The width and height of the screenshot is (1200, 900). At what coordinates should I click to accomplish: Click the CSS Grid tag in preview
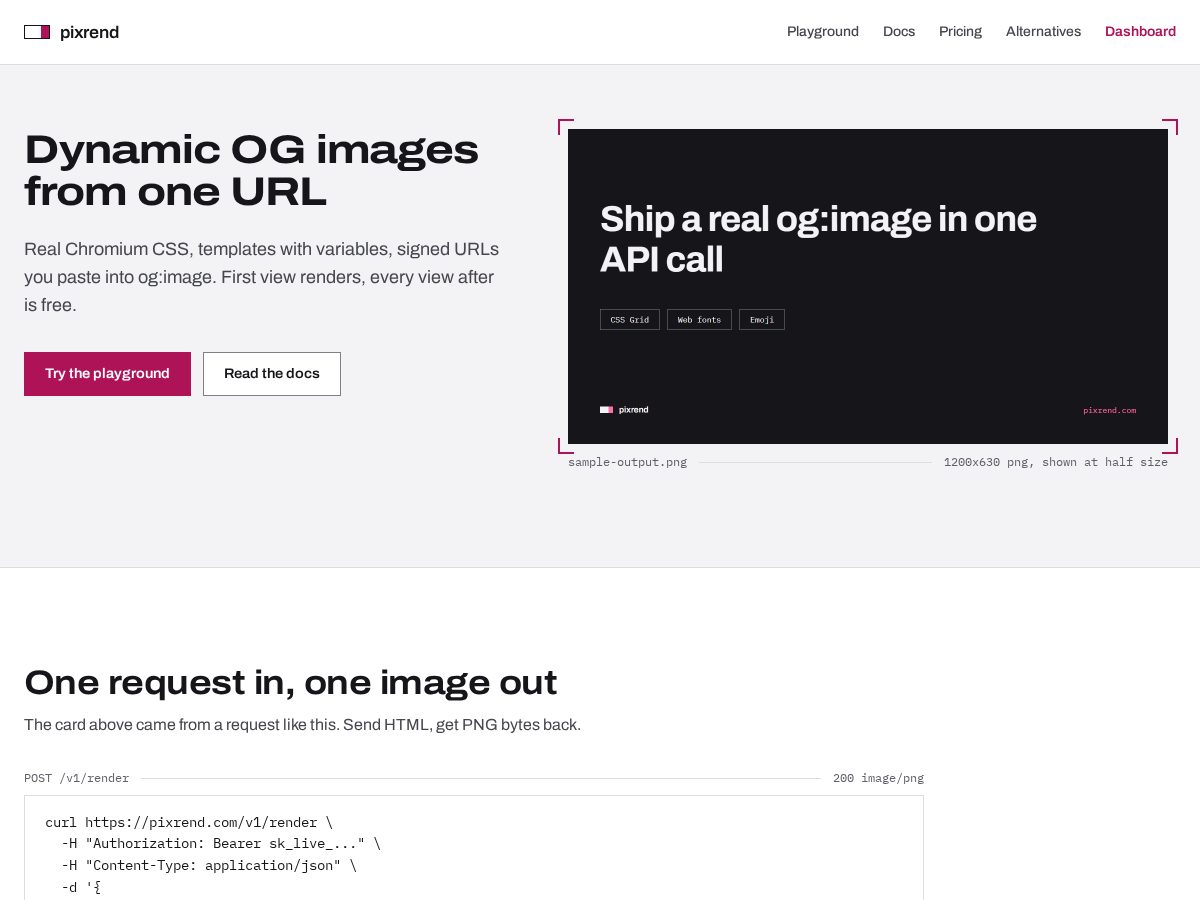point(630,320)
